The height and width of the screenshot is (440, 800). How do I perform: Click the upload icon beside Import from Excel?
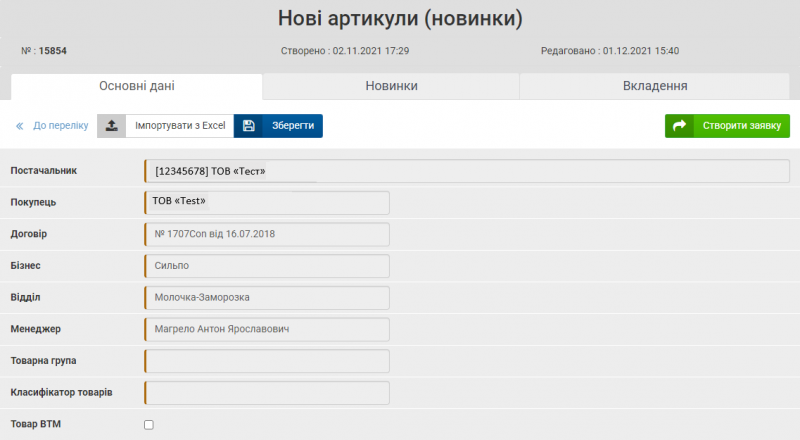pyautogui.click(x=112, y=126)
